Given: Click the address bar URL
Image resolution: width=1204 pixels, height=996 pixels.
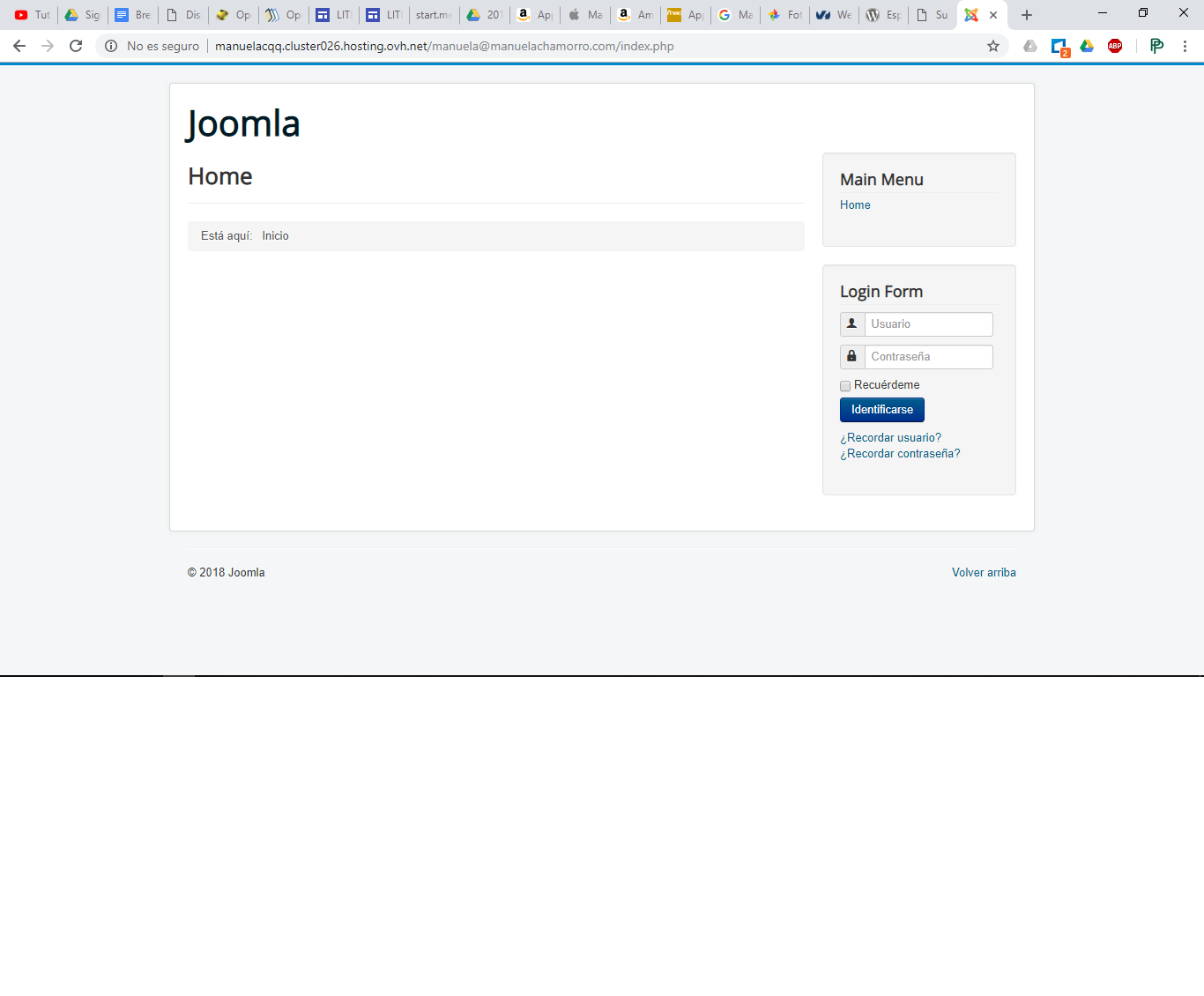Looking at the screenshot, I should coord(444,46).
